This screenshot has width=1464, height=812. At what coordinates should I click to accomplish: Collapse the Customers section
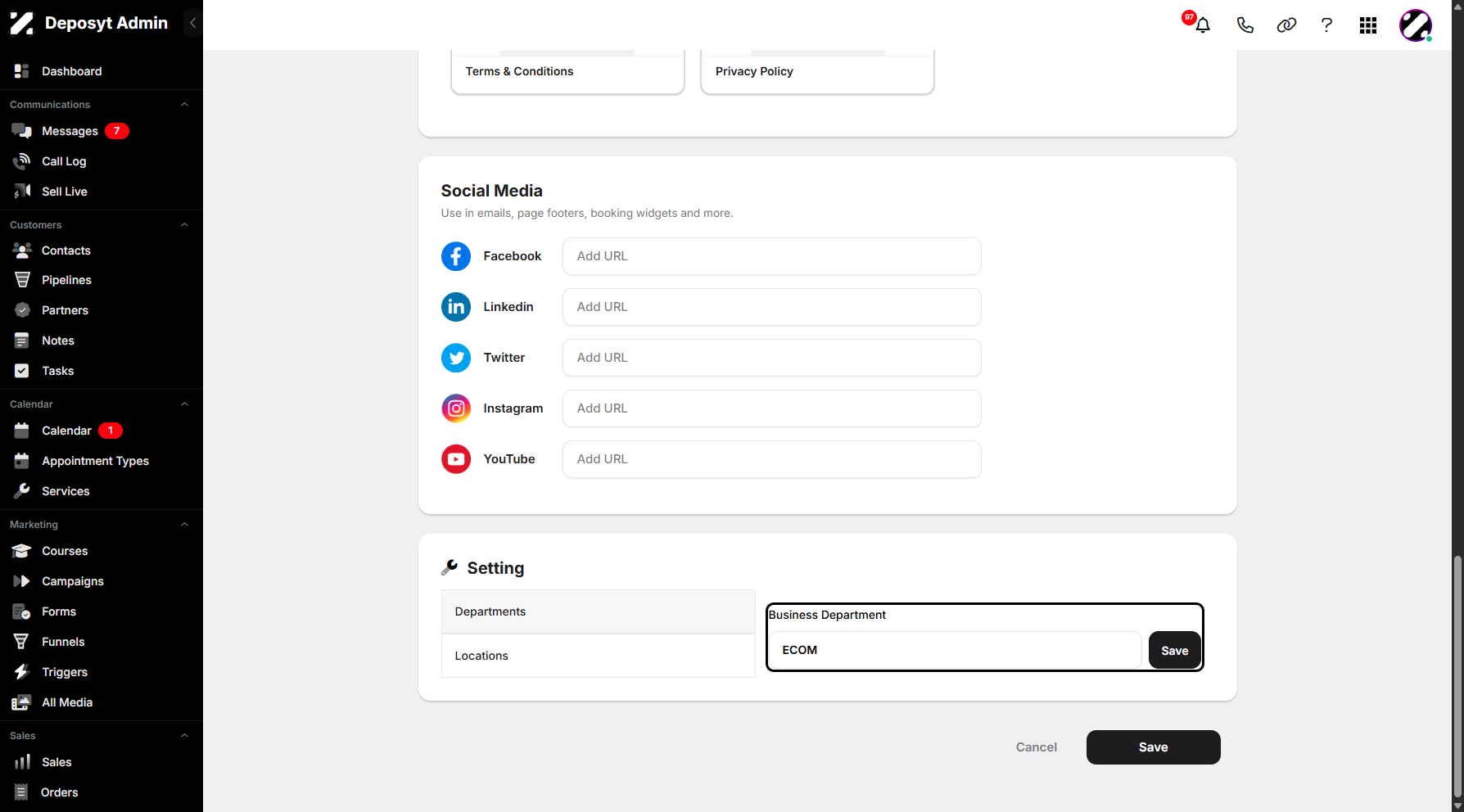click(x=184, y=225)
